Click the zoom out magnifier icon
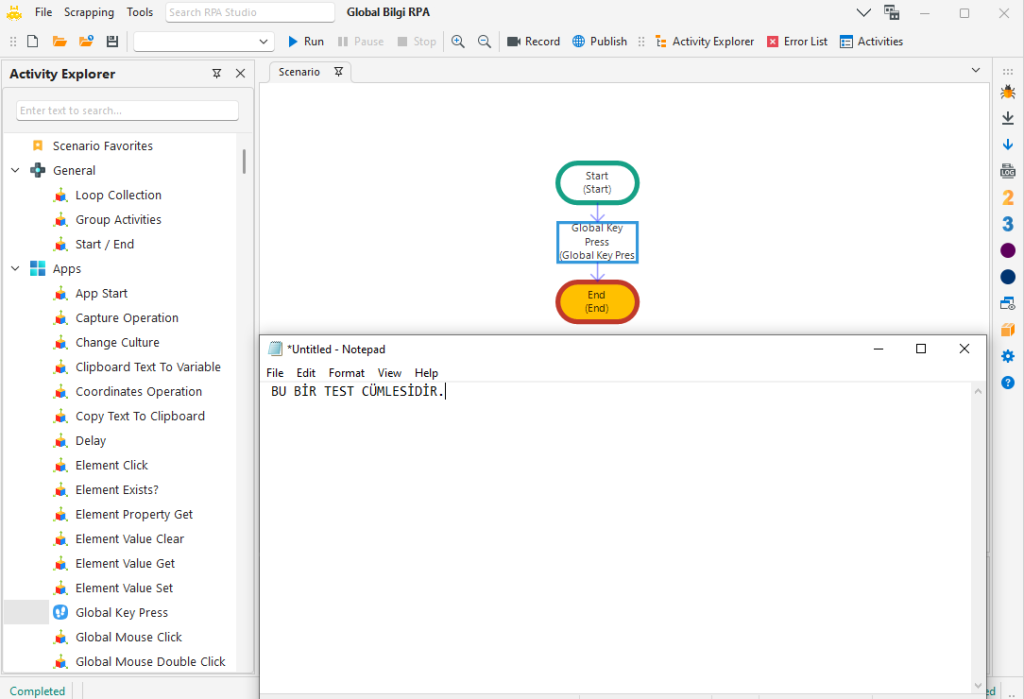The image size is (1024, 699). (x=484, y=42)
